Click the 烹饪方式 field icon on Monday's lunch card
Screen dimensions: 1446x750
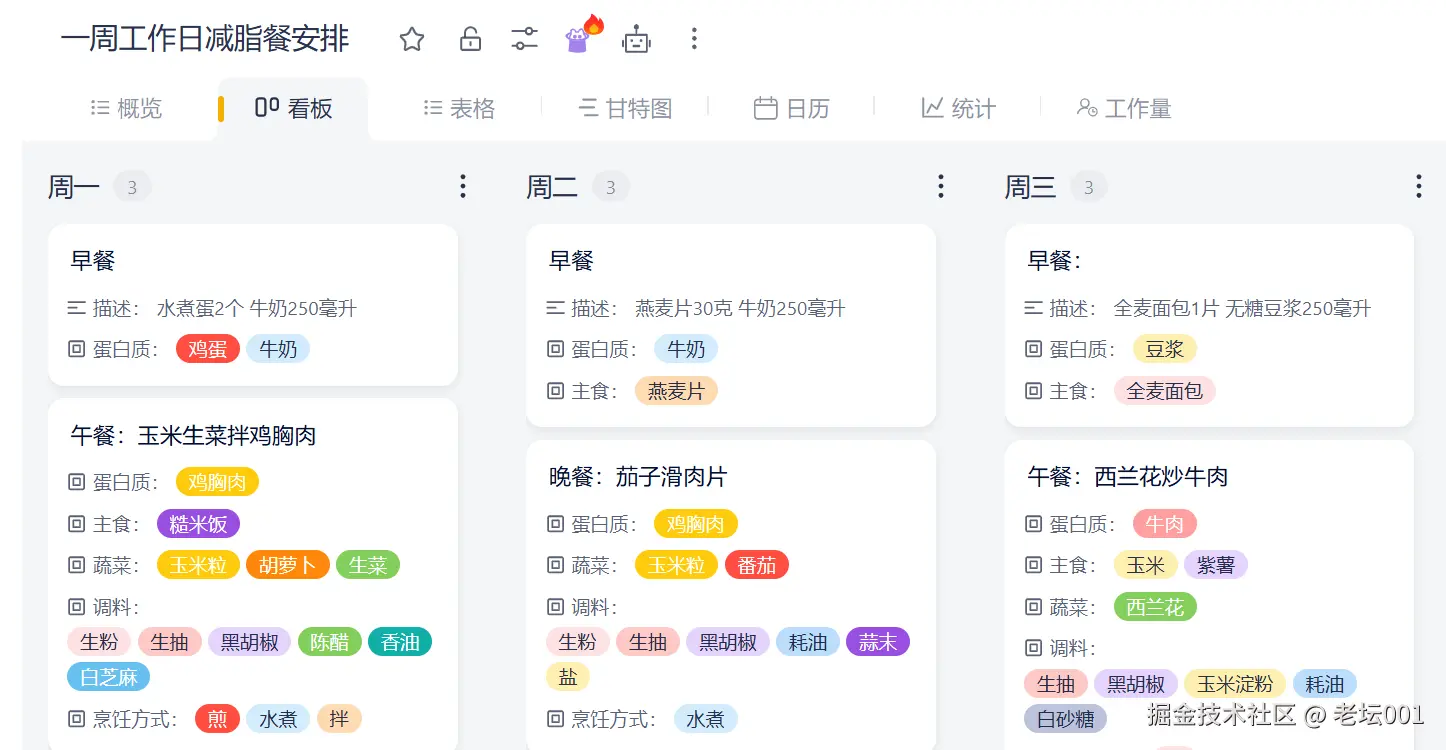coord(75,718)
